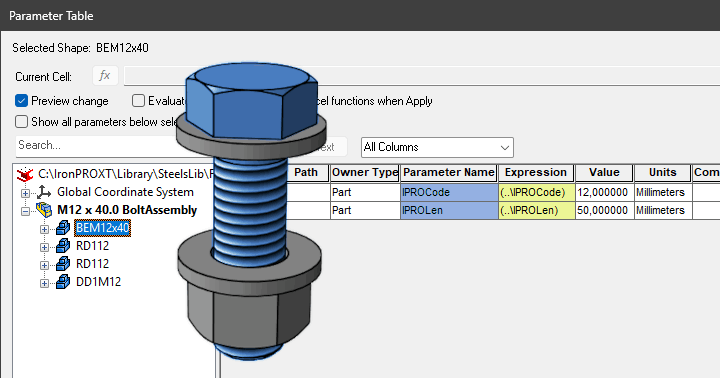Open the All Columns dropdown
The image size is (720, 378).
coord(437,147)
